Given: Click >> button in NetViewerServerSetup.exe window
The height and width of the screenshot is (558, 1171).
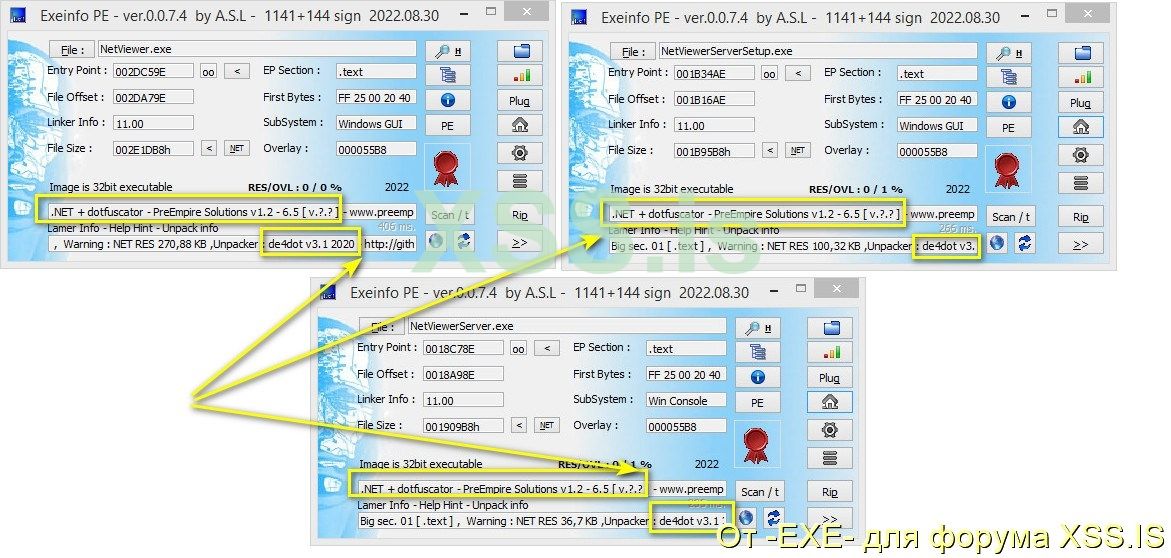Looking at the screenshot, I should (1081, 244).
